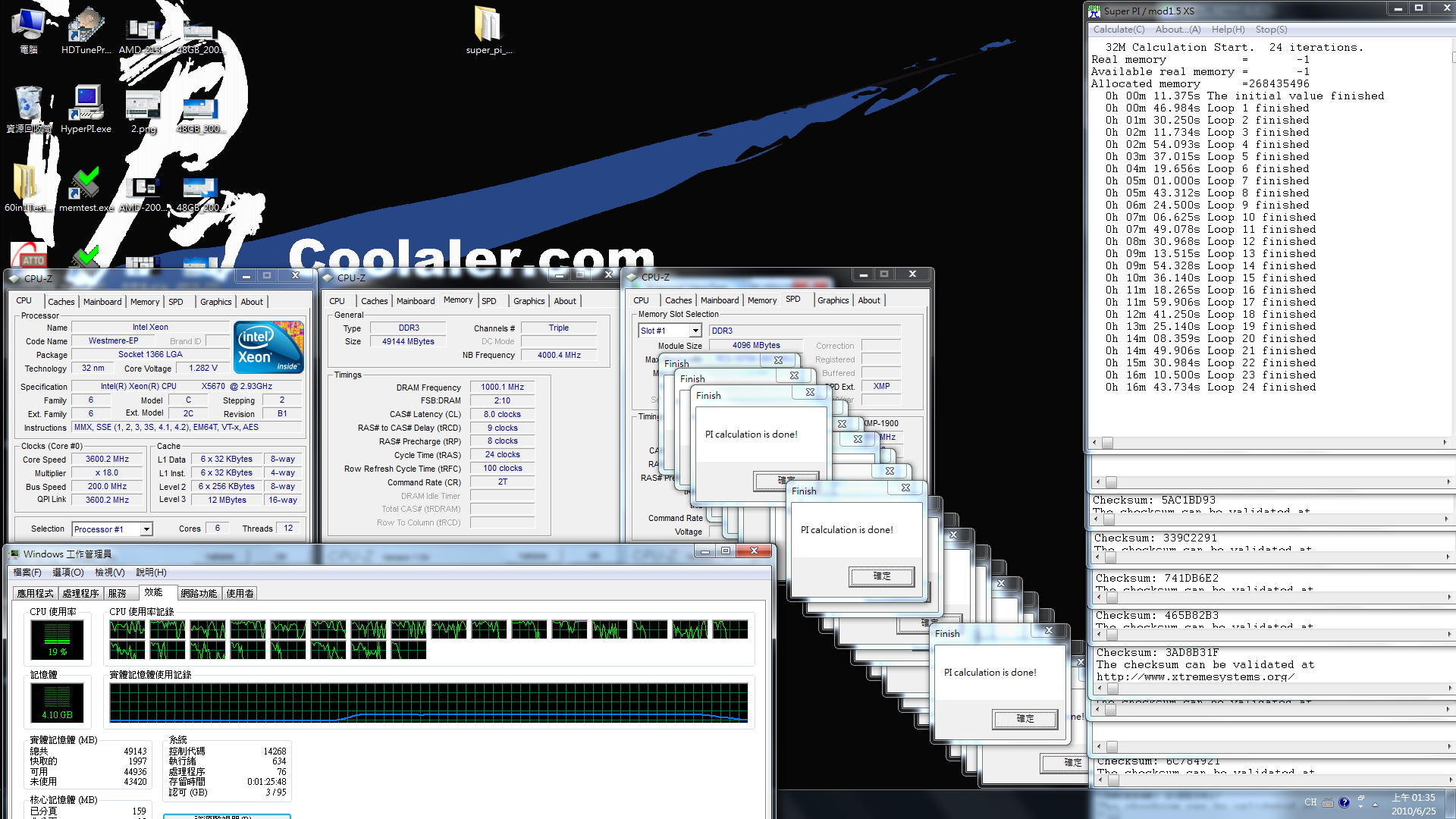Switch to Caches tab in first CPU-Z window

[61, 302]
